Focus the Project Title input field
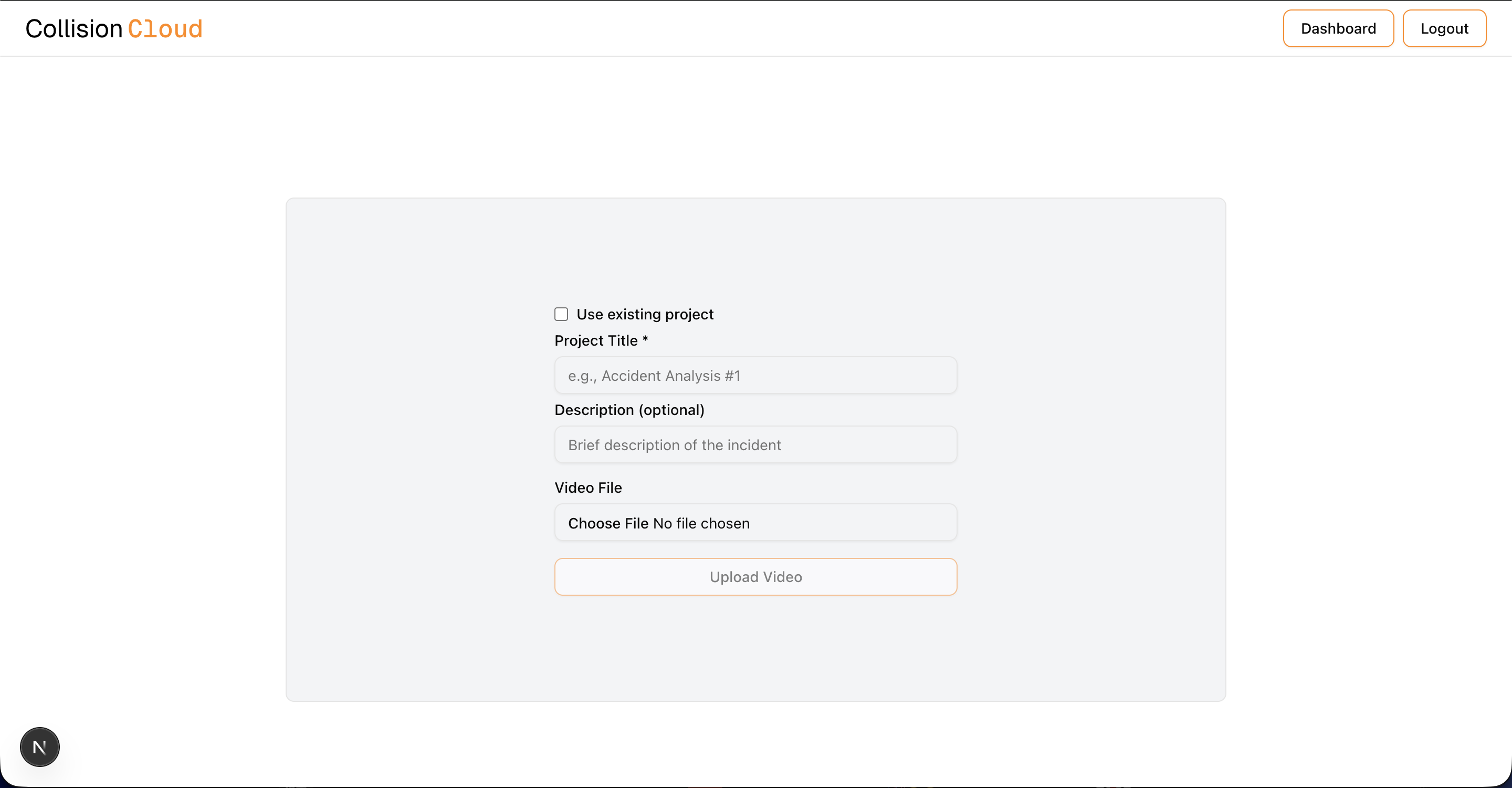The image size is (1512, 788). click(x=755, y=375)
